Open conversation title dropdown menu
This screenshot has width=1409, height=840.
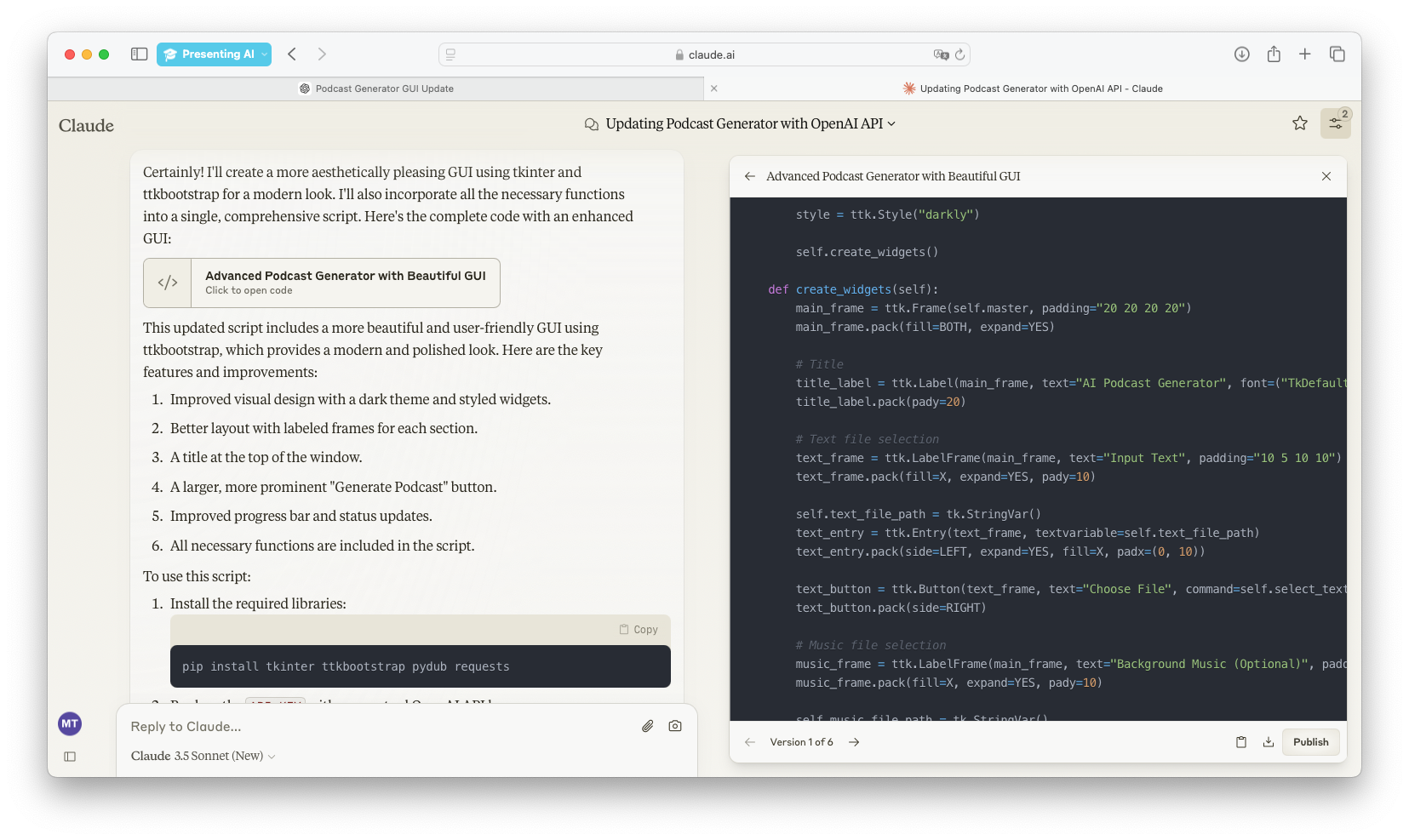(741, 124)
